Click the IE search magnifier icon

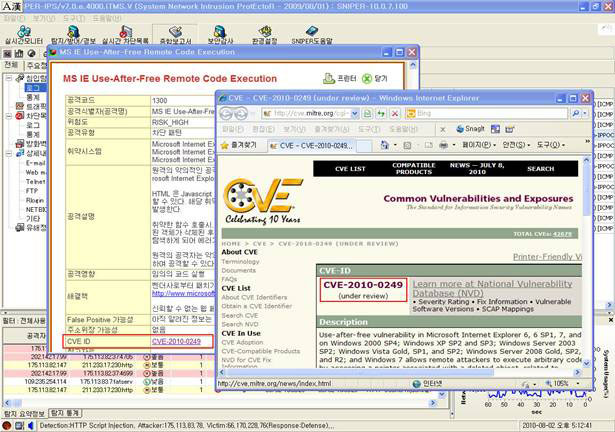575,114
